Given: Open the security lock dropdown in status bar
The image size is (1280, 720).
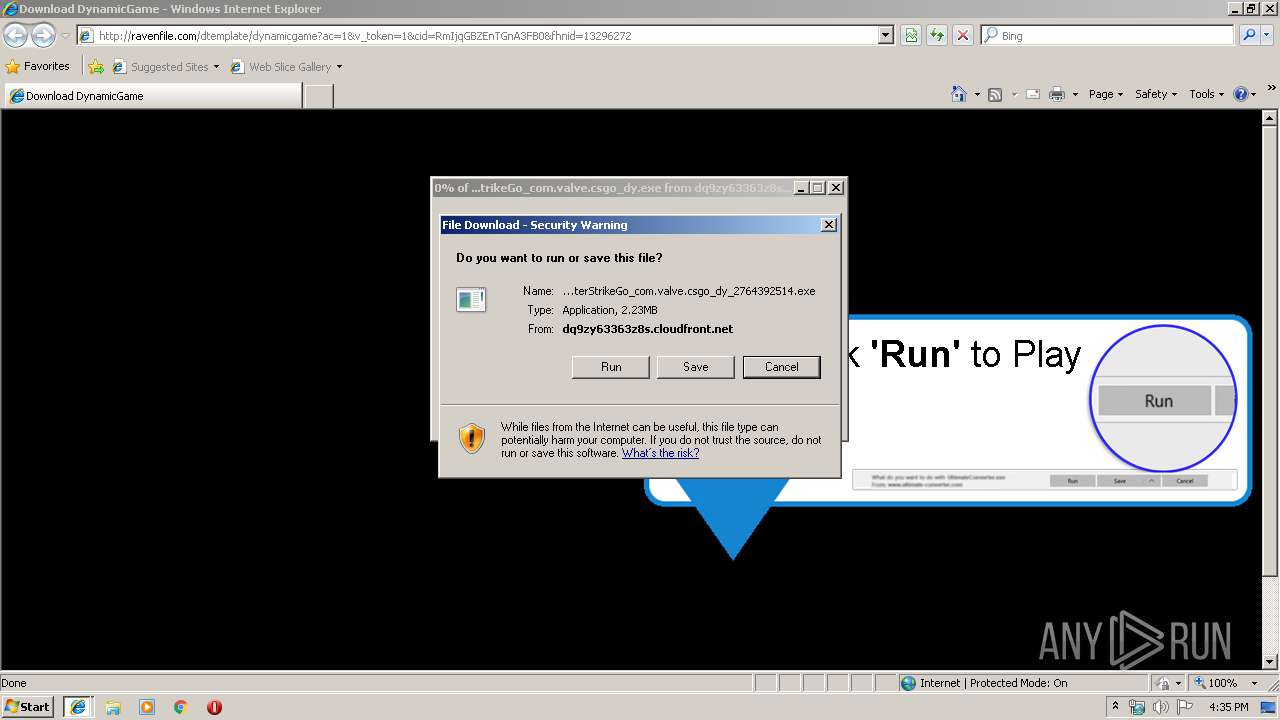Looking at the screenshot, I should tap(1166, 683).
